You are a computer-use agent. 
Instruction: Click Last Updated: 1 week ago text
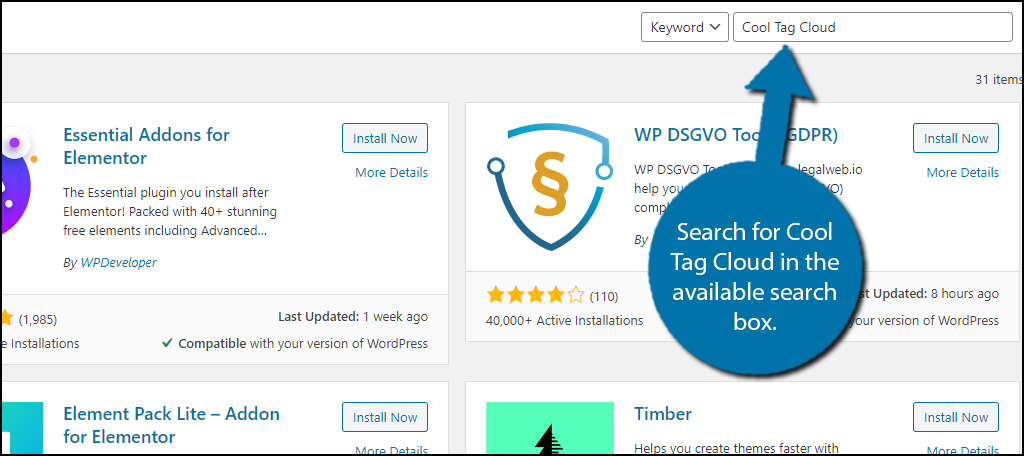tap(353, 317)
